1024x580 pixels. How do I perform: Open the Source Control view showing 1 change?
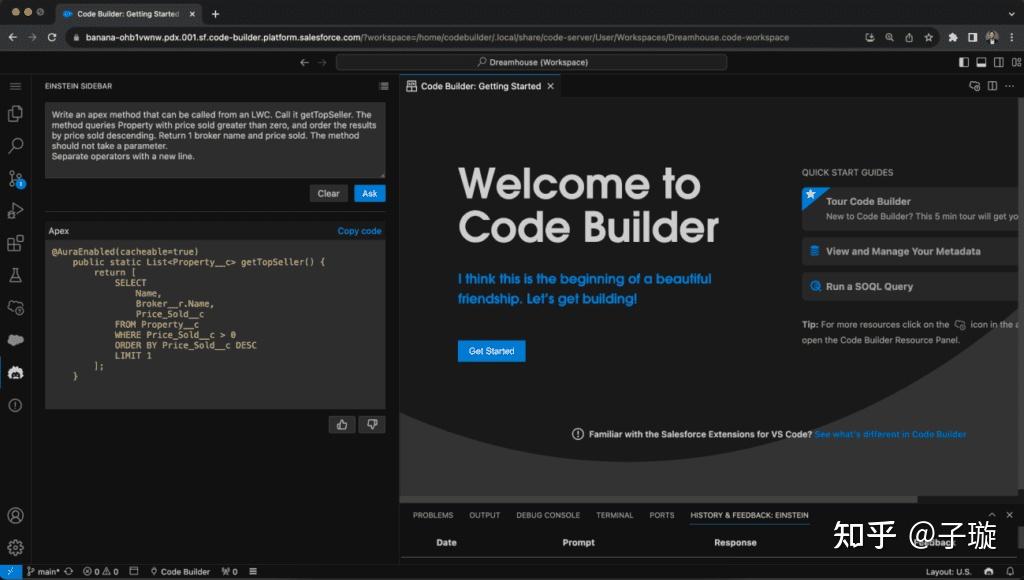[x=14, y=177]
